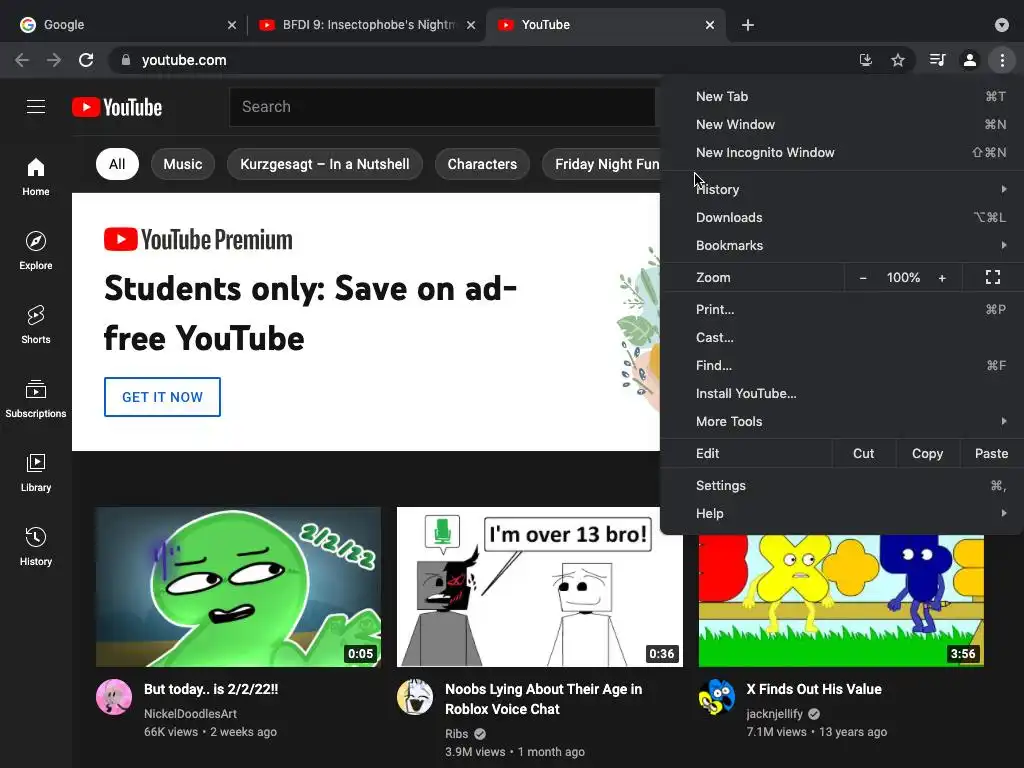Image resolution: width=1024 pixels, height=768 pixels.
Task: Open NickelDoodlesArt channel avatar
Action: [114, 697]
